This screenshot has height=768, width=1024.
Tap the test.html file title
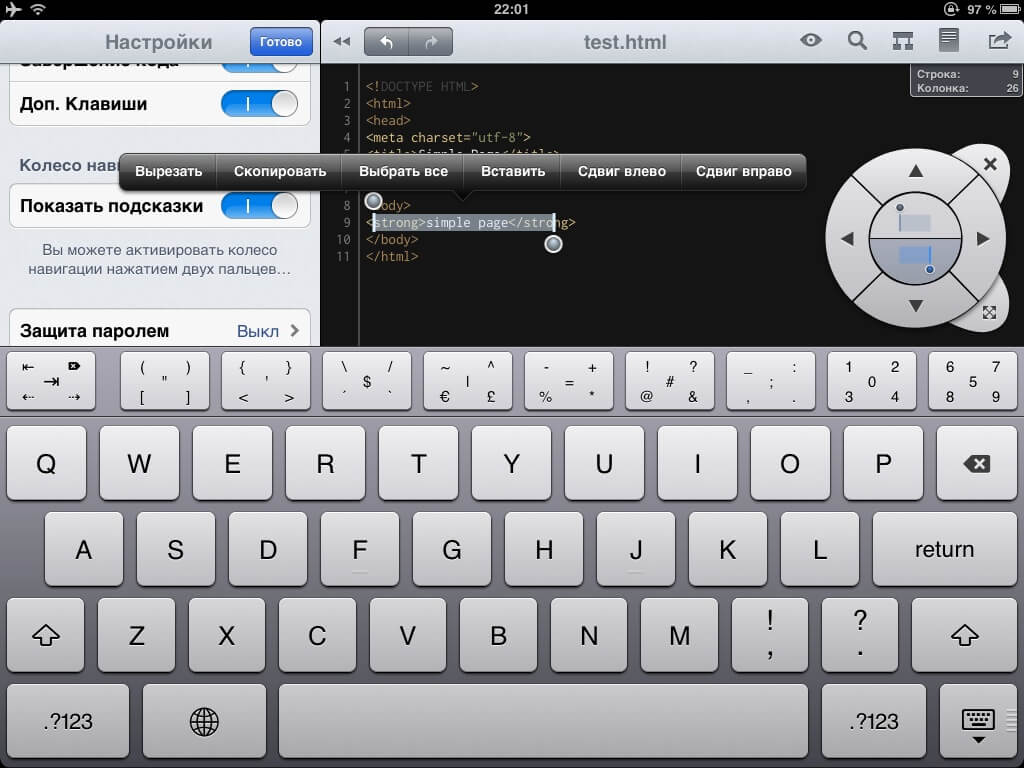pos(625,42)
